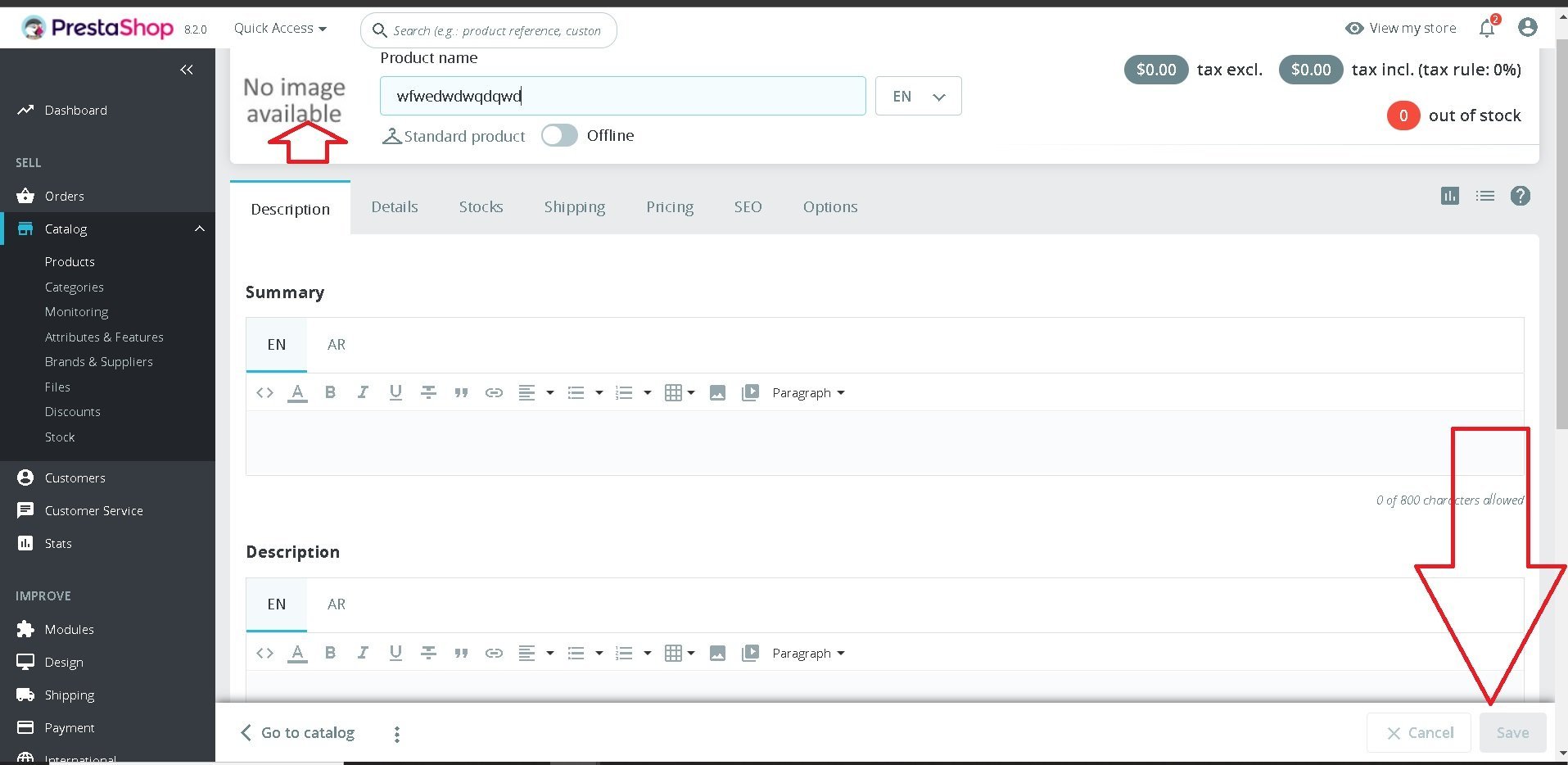1568x765 pixels.
Task: Switch to the Shipping product tab
Action: click(x=575, y=207)
